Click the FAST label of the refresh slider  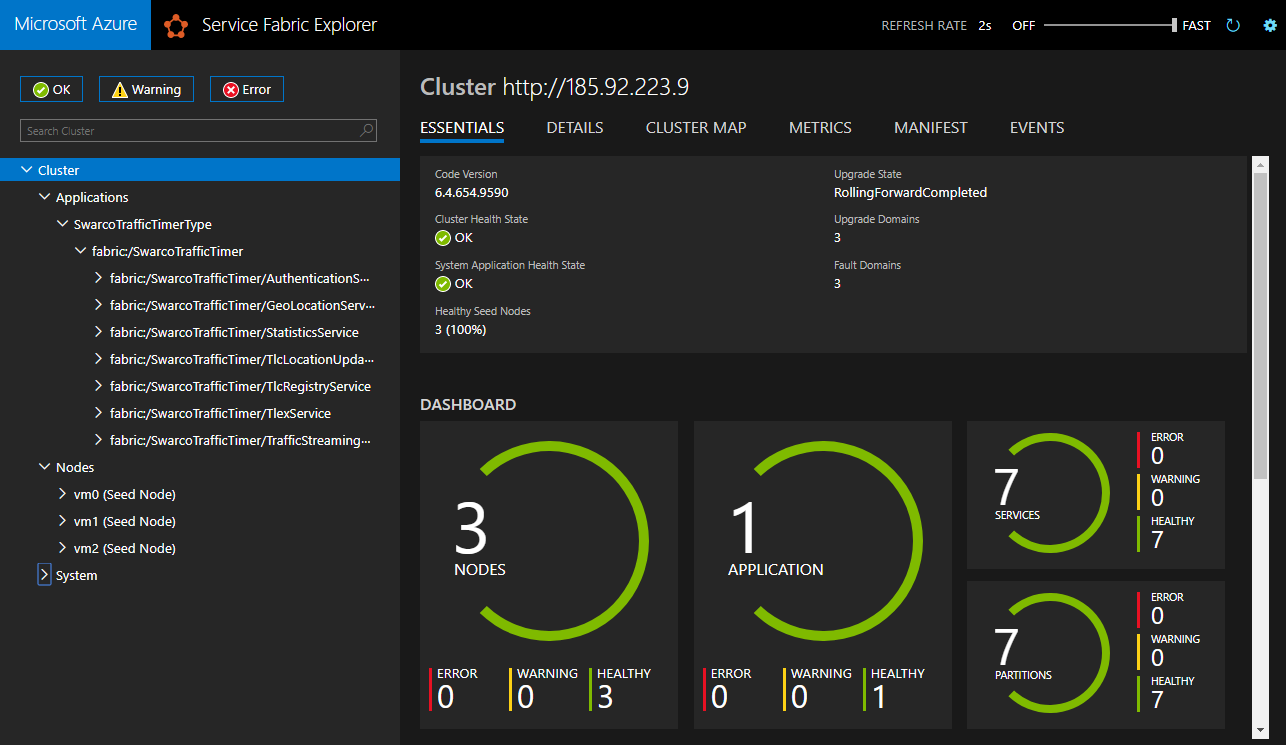tap(1196, 26)
